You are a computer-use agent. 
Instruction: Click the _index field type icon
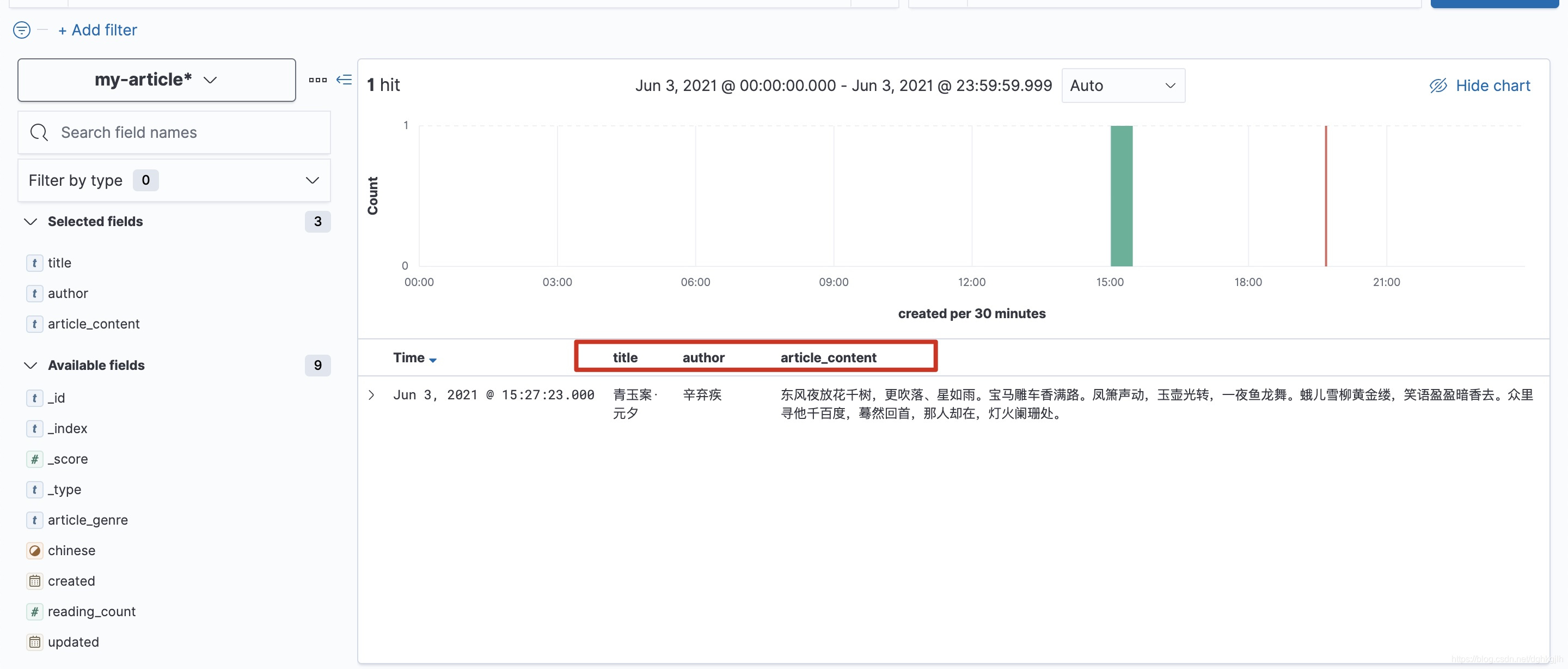(x=35, y=429)
